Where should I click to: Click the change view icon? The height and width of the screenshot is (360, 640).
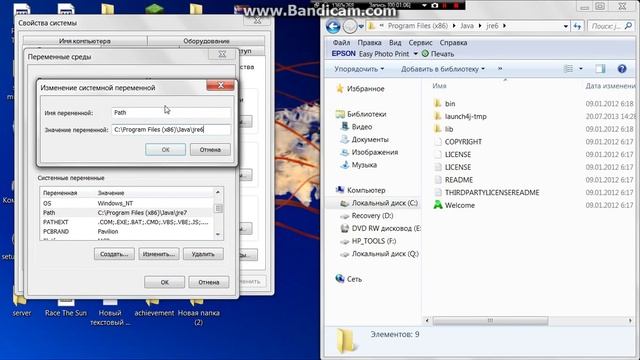[568, 69]
